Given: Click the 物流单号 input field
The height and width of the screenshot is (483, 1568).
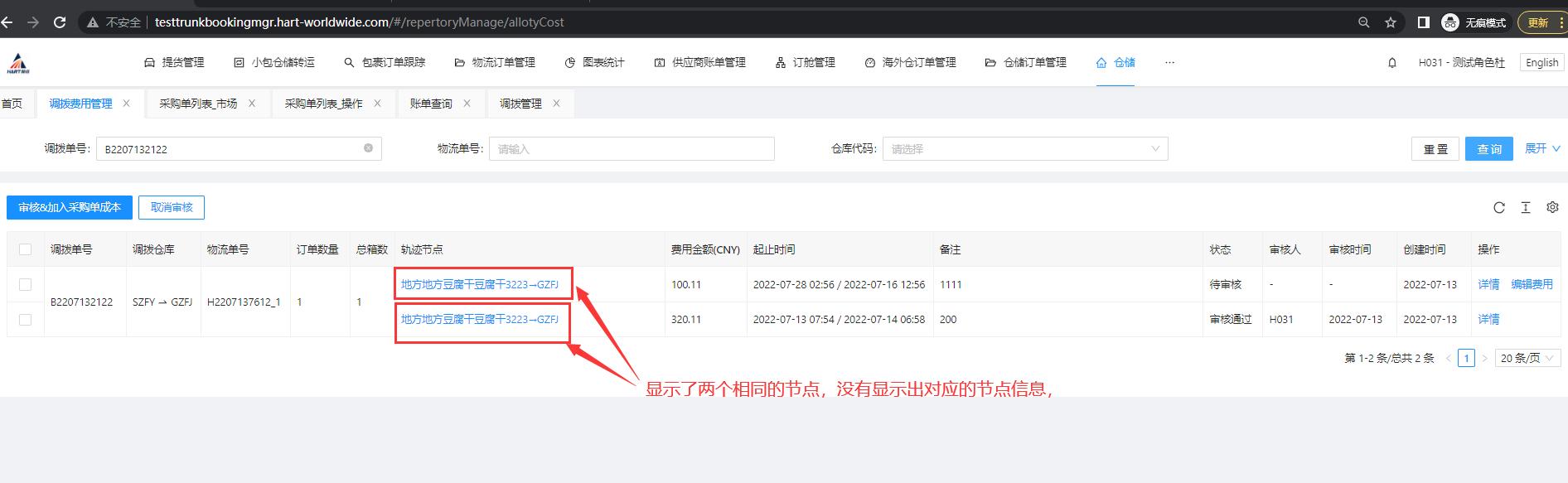Looking at the screenshot, I should [x=631, y=149].
